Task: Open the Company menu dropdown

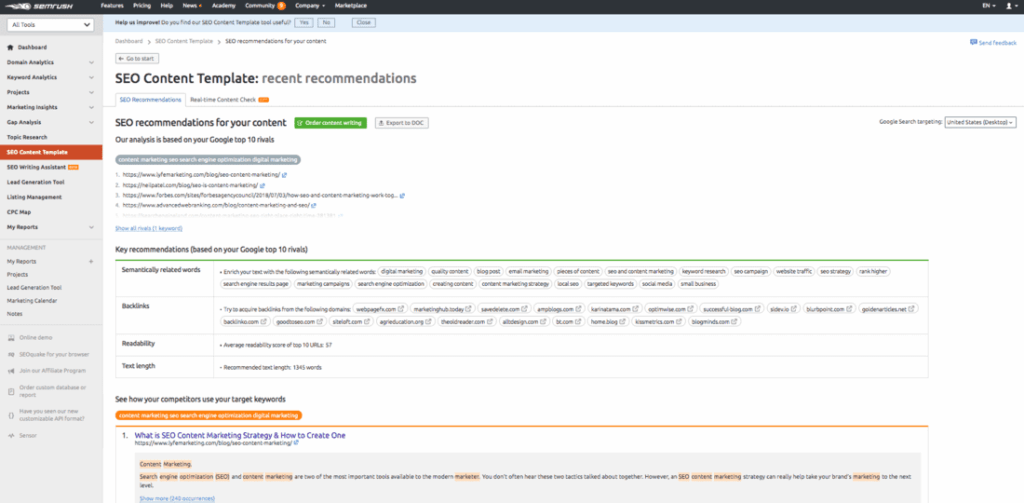Action: [x=310, y=5]
